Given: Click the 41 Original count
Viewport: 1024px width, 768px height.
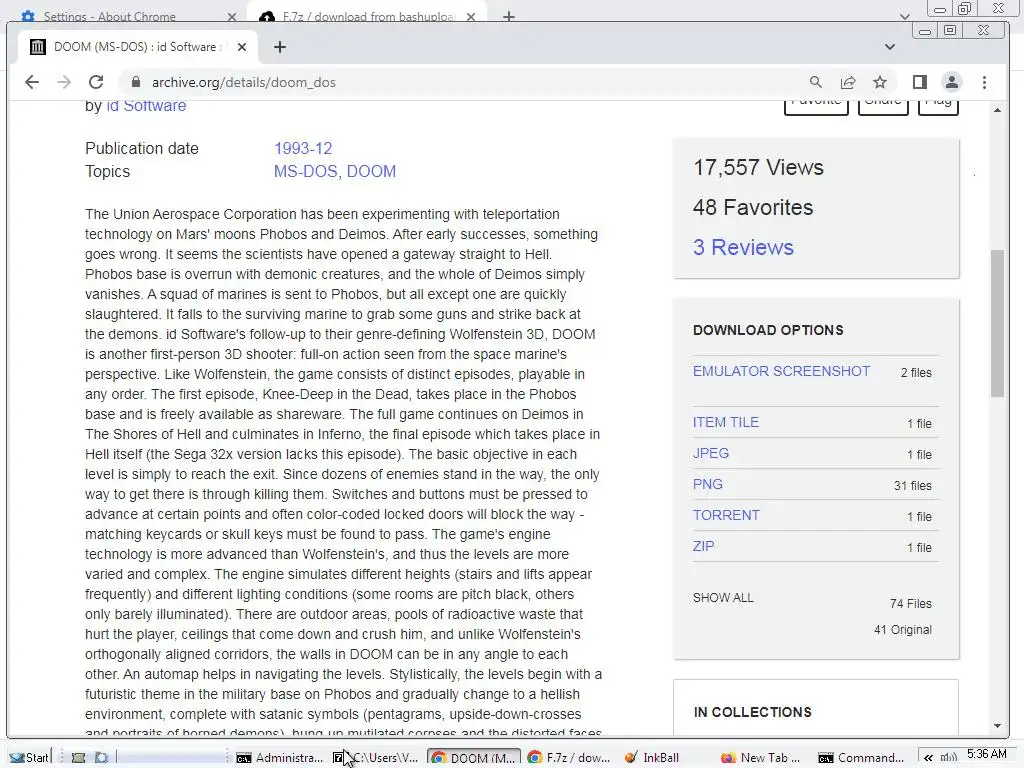Looking at the screenshot, I should 903,630.
